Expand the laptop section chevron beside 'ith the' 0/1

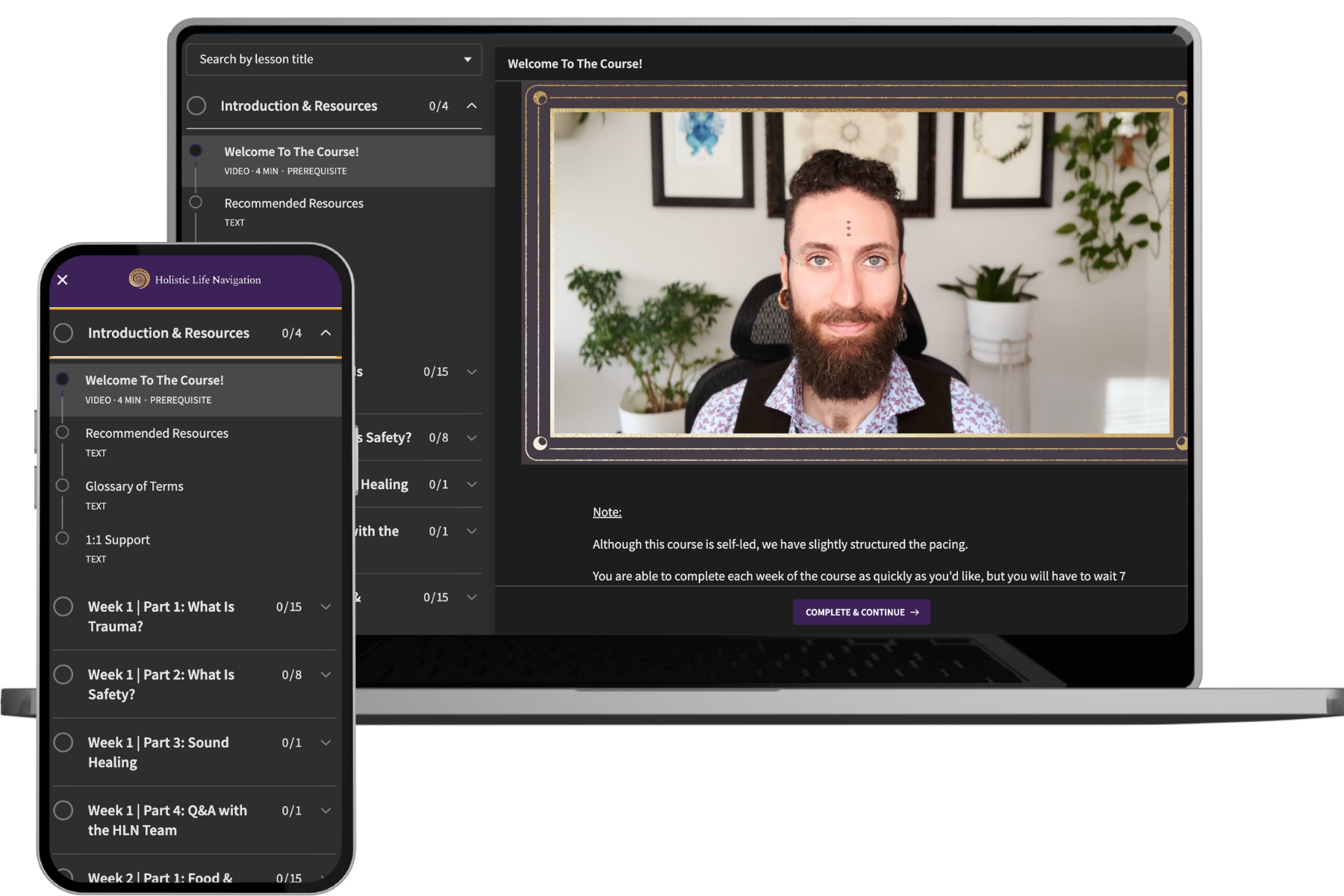(x=472, y=532)
